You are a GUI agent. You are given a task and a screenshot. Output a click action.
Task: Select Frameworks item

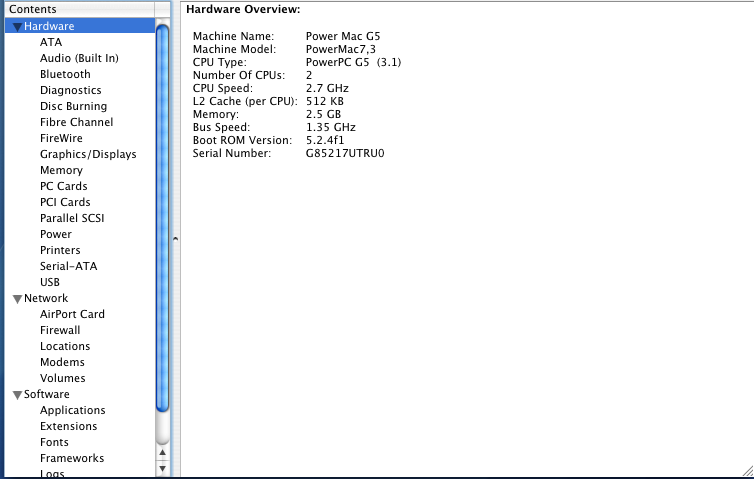[x=72, y=458]
